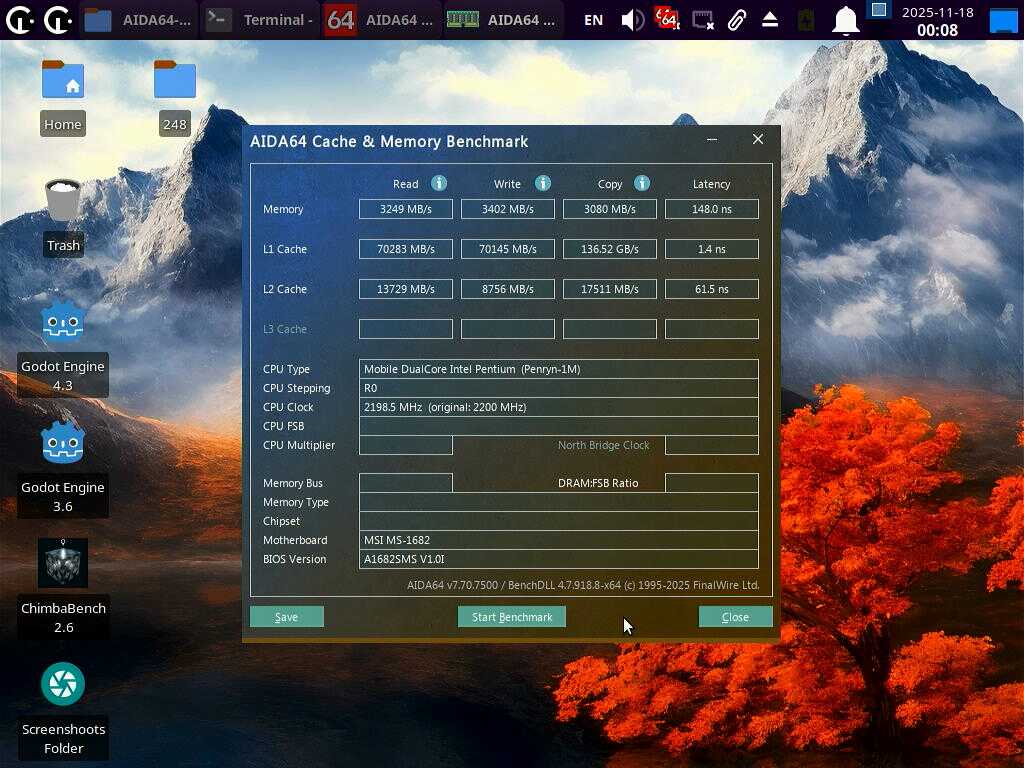
Task: Click the North Bridge Clock label
Action: pos(603,445)
